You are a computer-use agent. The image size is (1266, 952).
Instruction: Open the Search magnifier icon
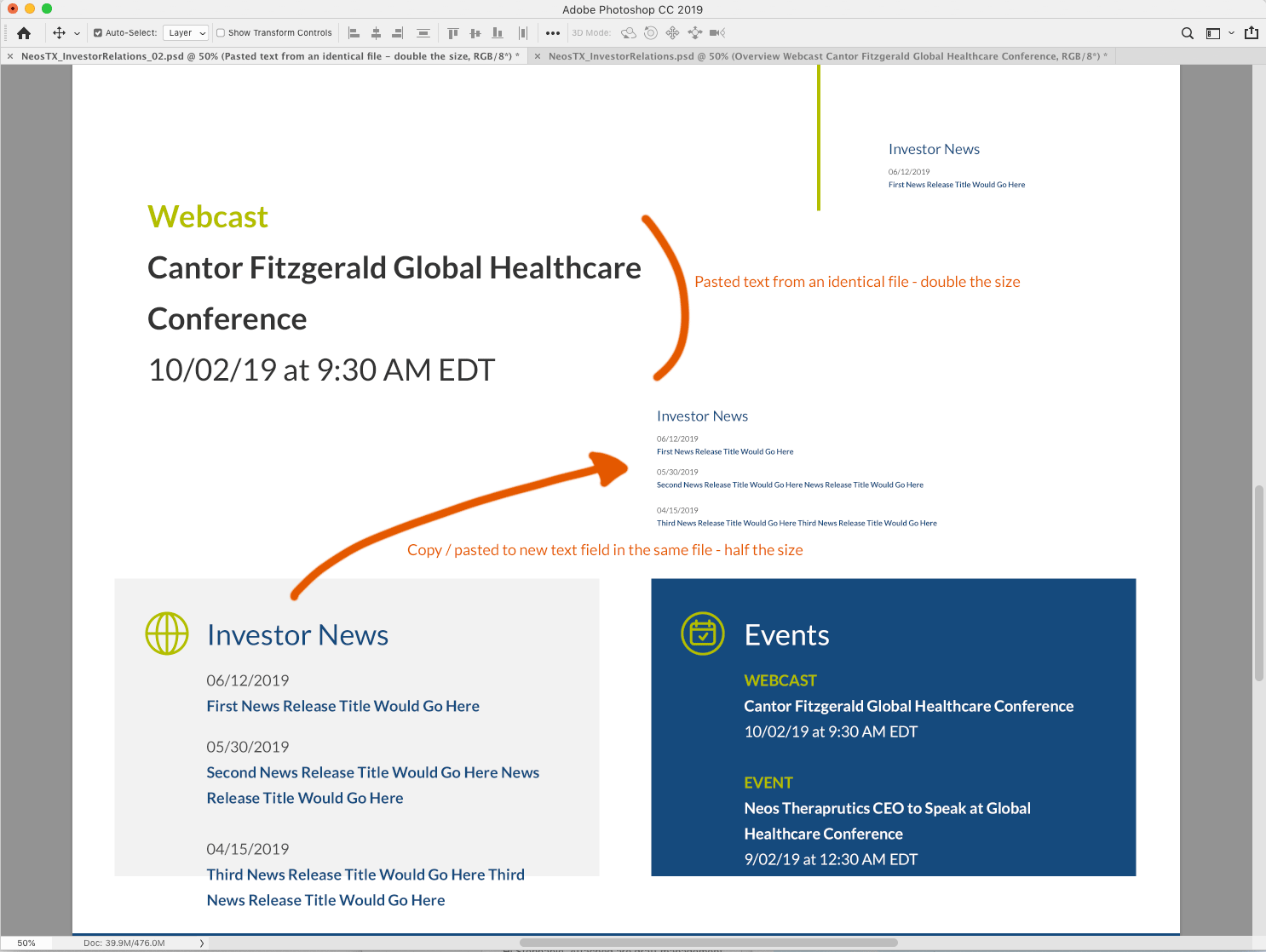tap(1188, 33)
